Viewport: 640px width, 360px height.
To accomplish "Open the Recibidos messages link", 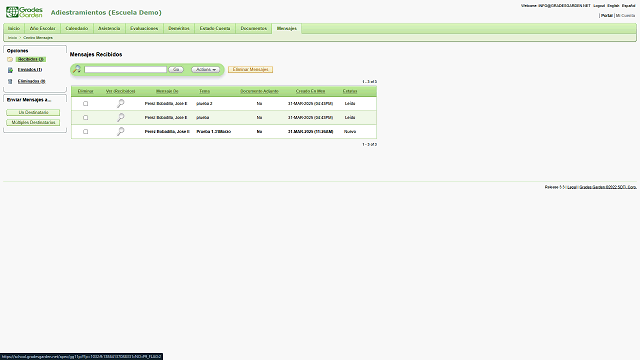I will [31, 60].
